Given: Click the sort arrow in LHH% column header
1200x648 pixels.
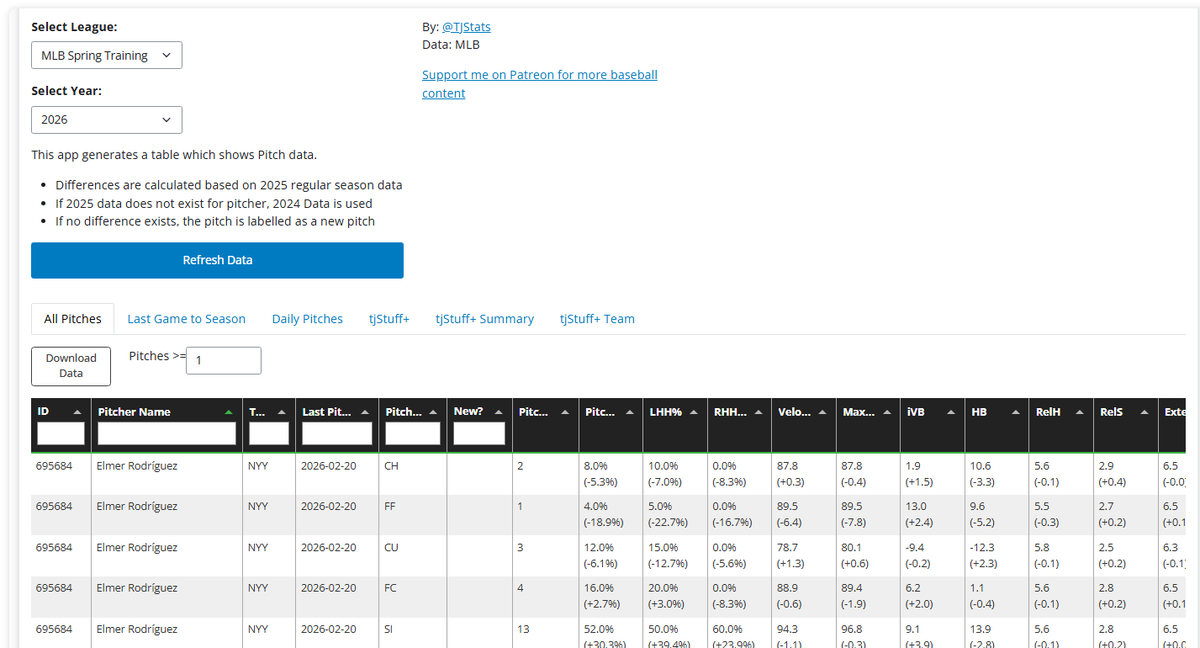Looking at the screenshot, I should 693,412.
